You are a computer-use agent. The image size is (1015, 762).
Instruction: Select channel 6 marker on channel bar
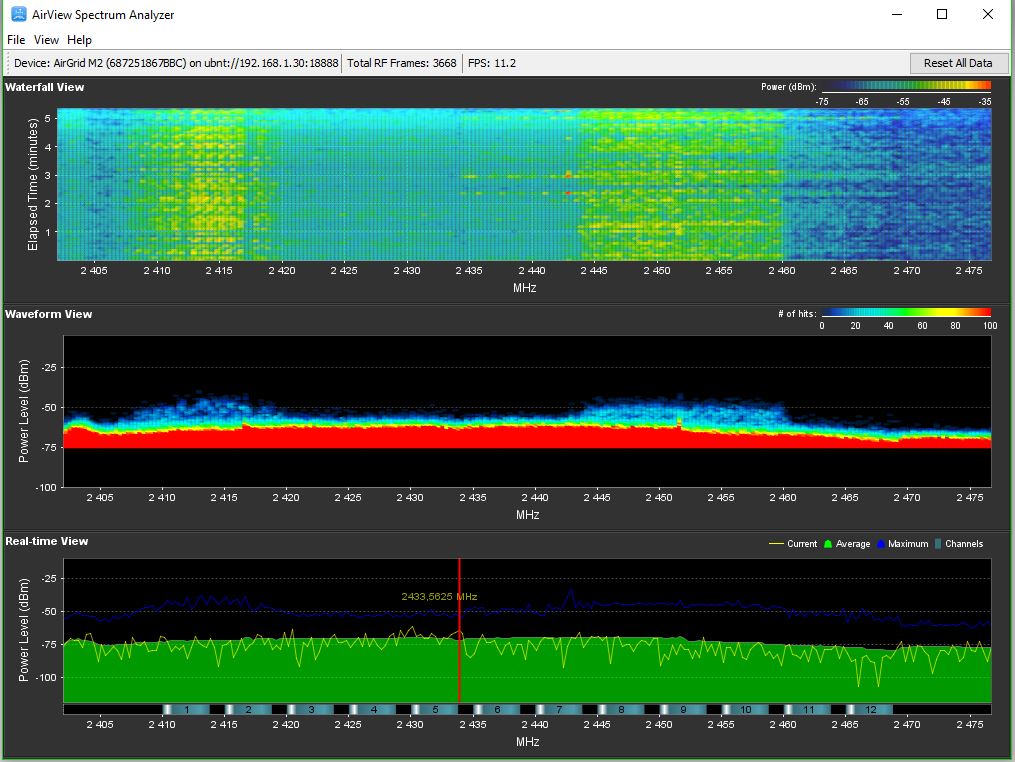(497, 709)
